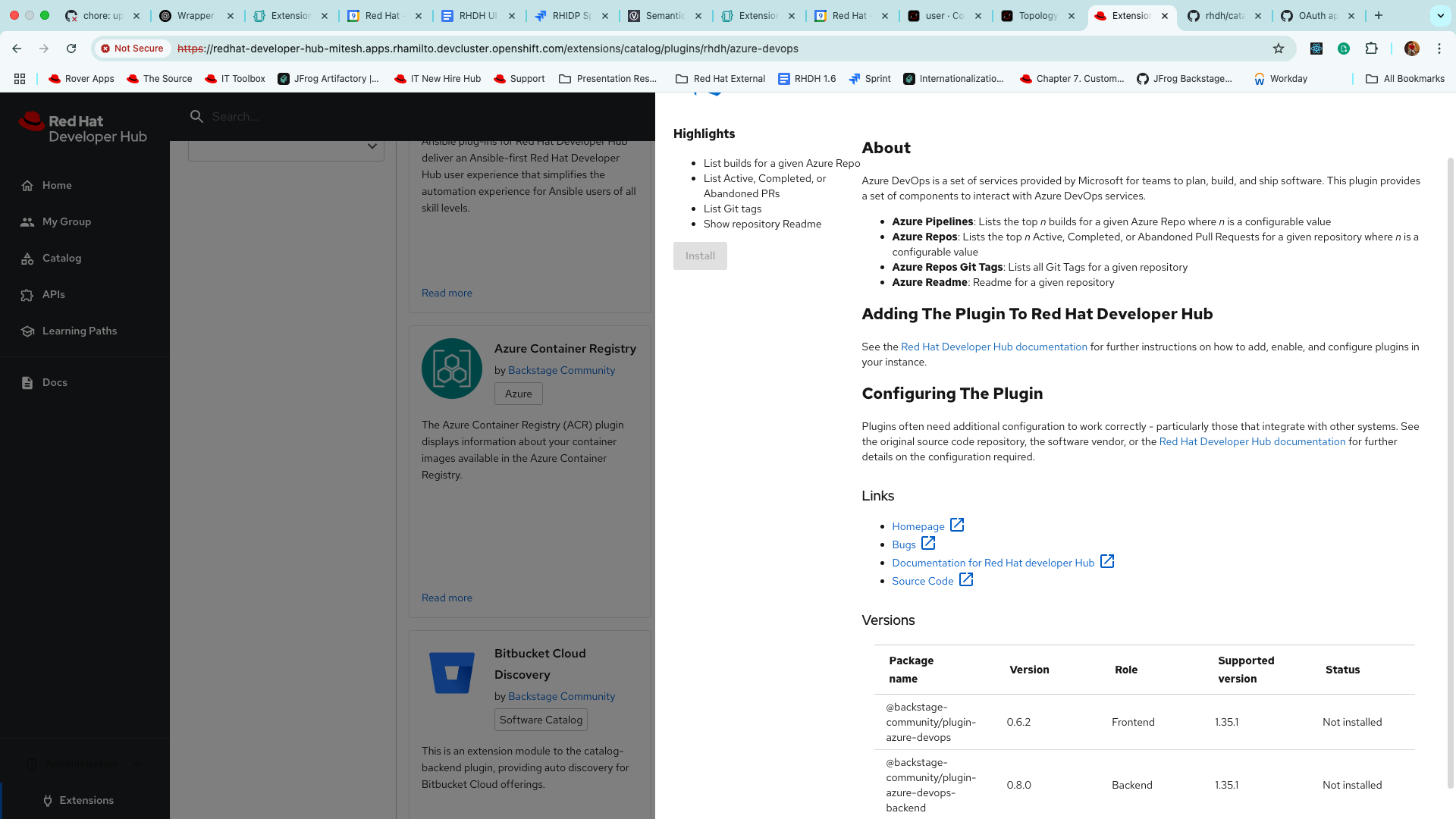1456x819 pixels.
Task: Click the Catalog sidebar icon
Action: tap(27, 259)
